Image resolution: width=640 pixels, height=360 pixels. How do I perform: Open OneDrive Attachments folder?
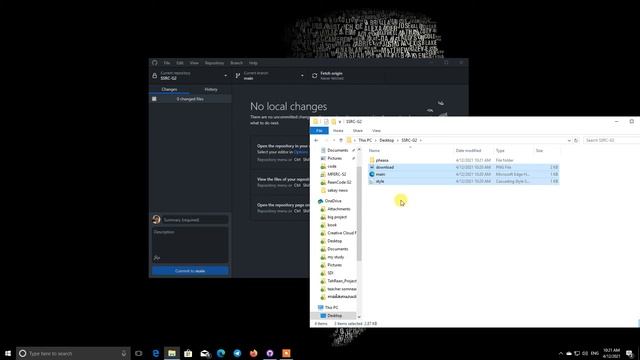(338, 209)
